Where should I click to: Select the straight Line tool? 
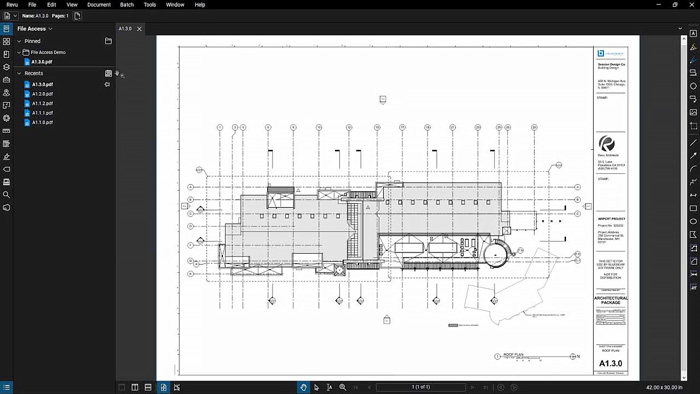tap(693, 143)
